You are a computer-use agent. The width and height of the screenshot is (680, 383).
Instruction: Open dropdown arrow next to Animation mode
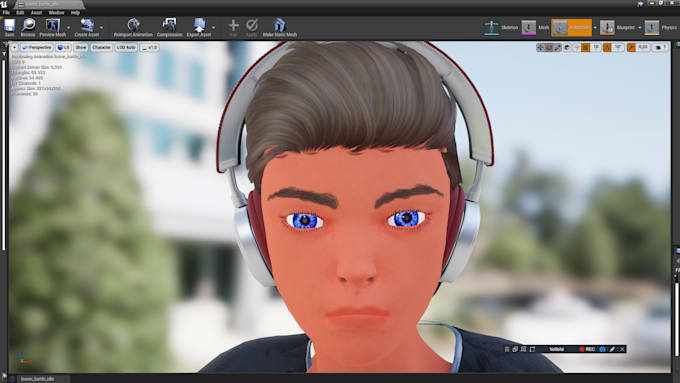pos(595,28)
